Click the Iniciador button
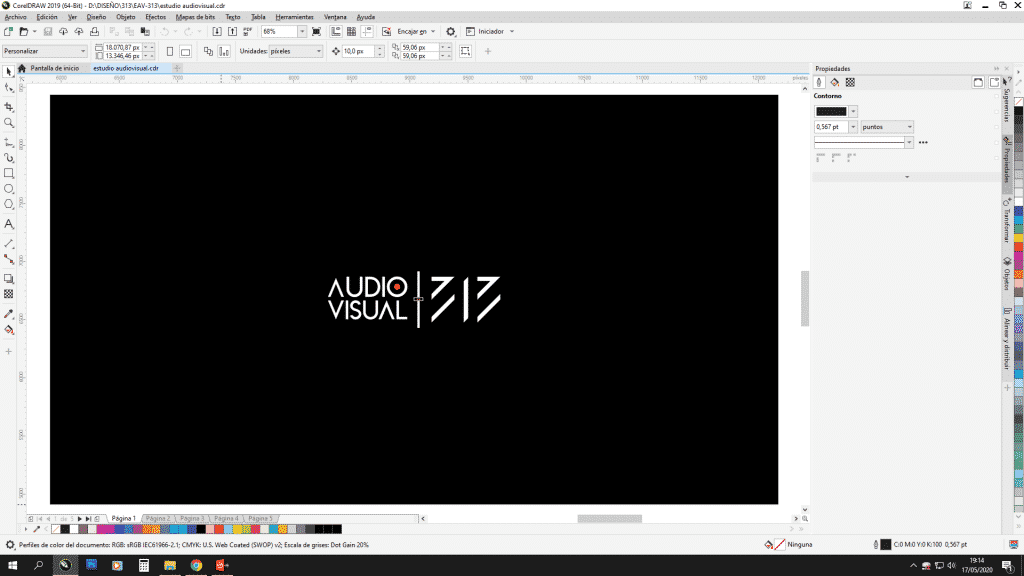Screen dimensions: 1024x576 [x=490, y=32]
